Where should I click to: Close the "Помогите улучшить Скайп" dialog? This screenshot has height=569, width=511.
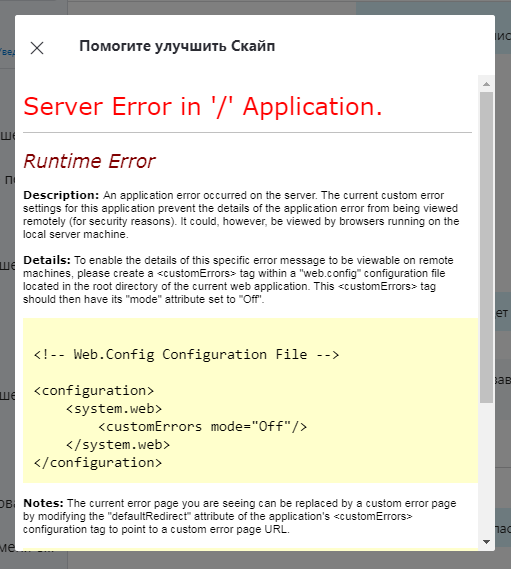click(x=37, y=48)
